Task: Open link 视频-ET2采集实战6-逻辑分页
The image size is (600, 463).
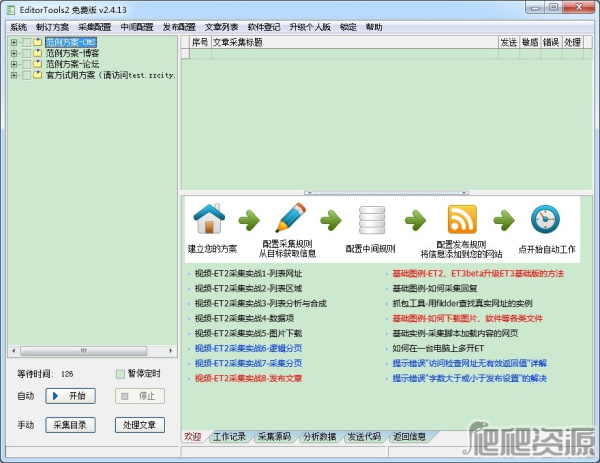Action: coord(248,348)
